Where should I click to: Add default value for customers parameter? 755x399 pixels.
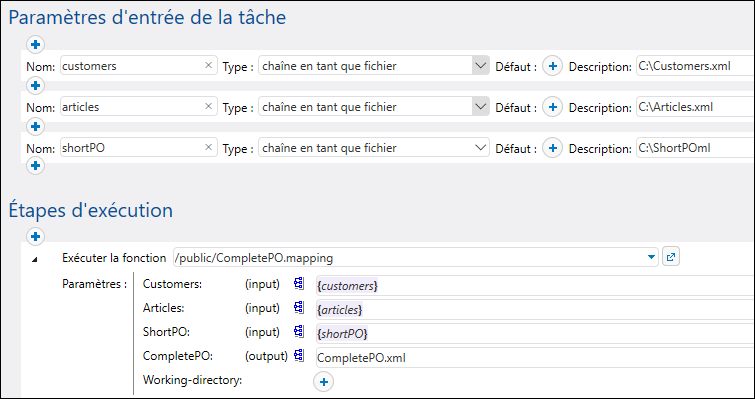552,66
